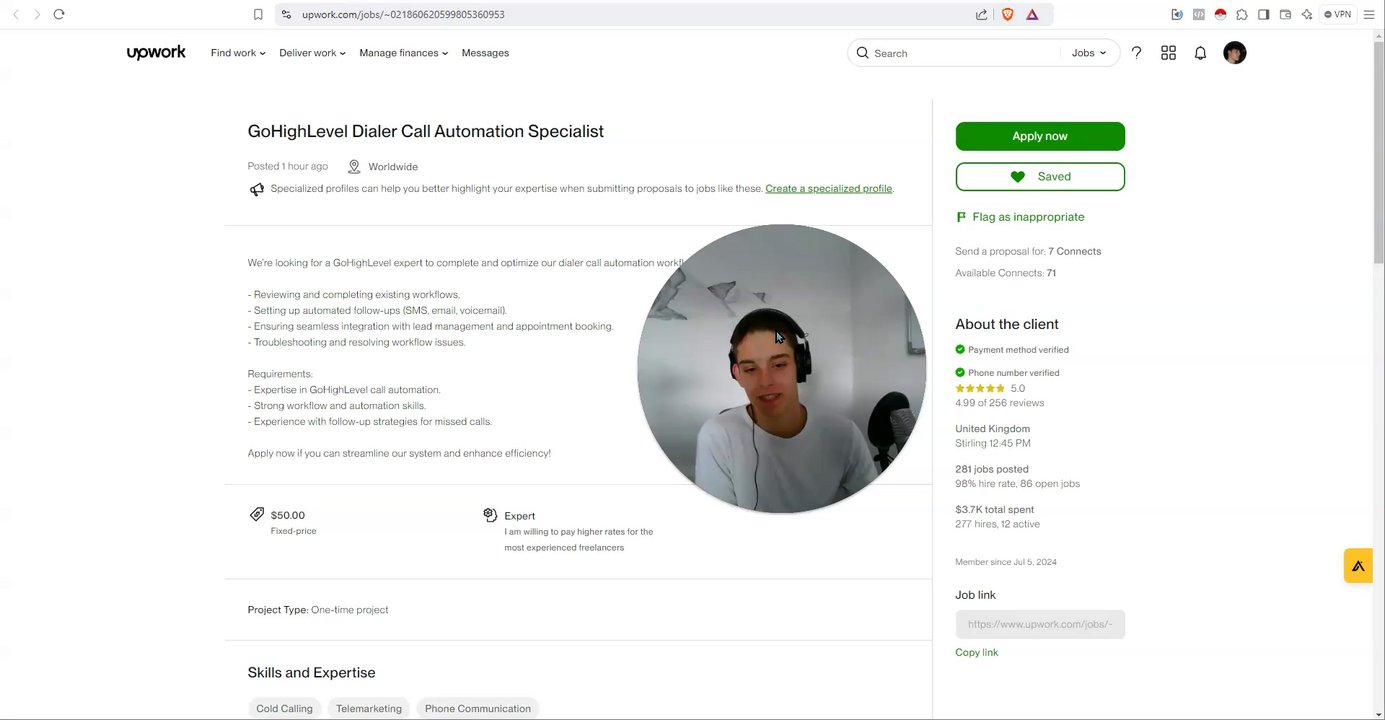
Task: Click the job title heading
Action: 426,131
